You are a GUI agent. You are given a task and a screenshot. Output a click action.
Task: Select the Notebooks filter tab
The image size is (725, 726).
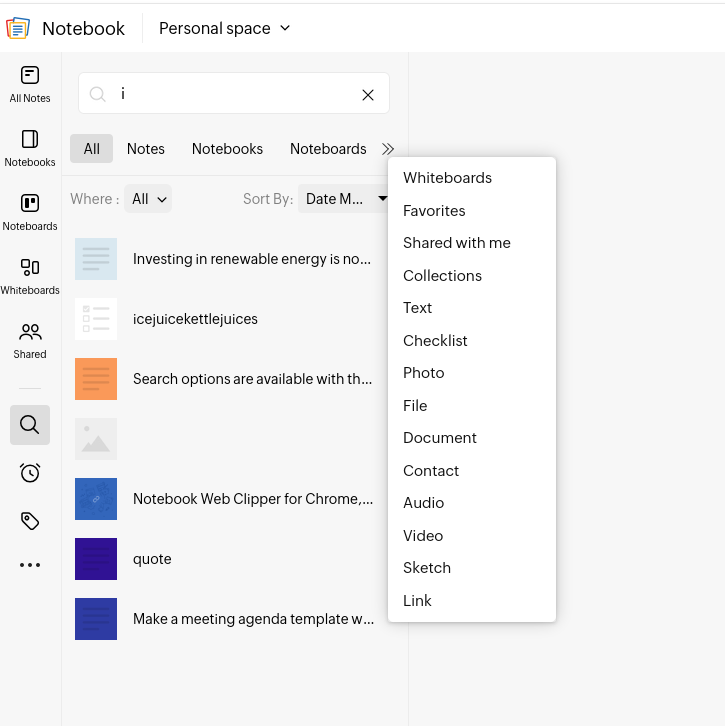click(x=227, y=149)
